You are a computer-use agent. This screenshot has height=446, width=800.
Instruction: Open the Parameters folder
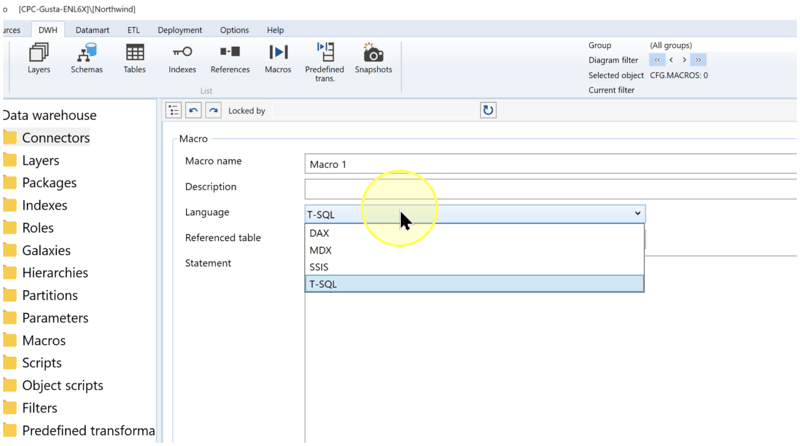pyautogui.click(x=45, y=317)
